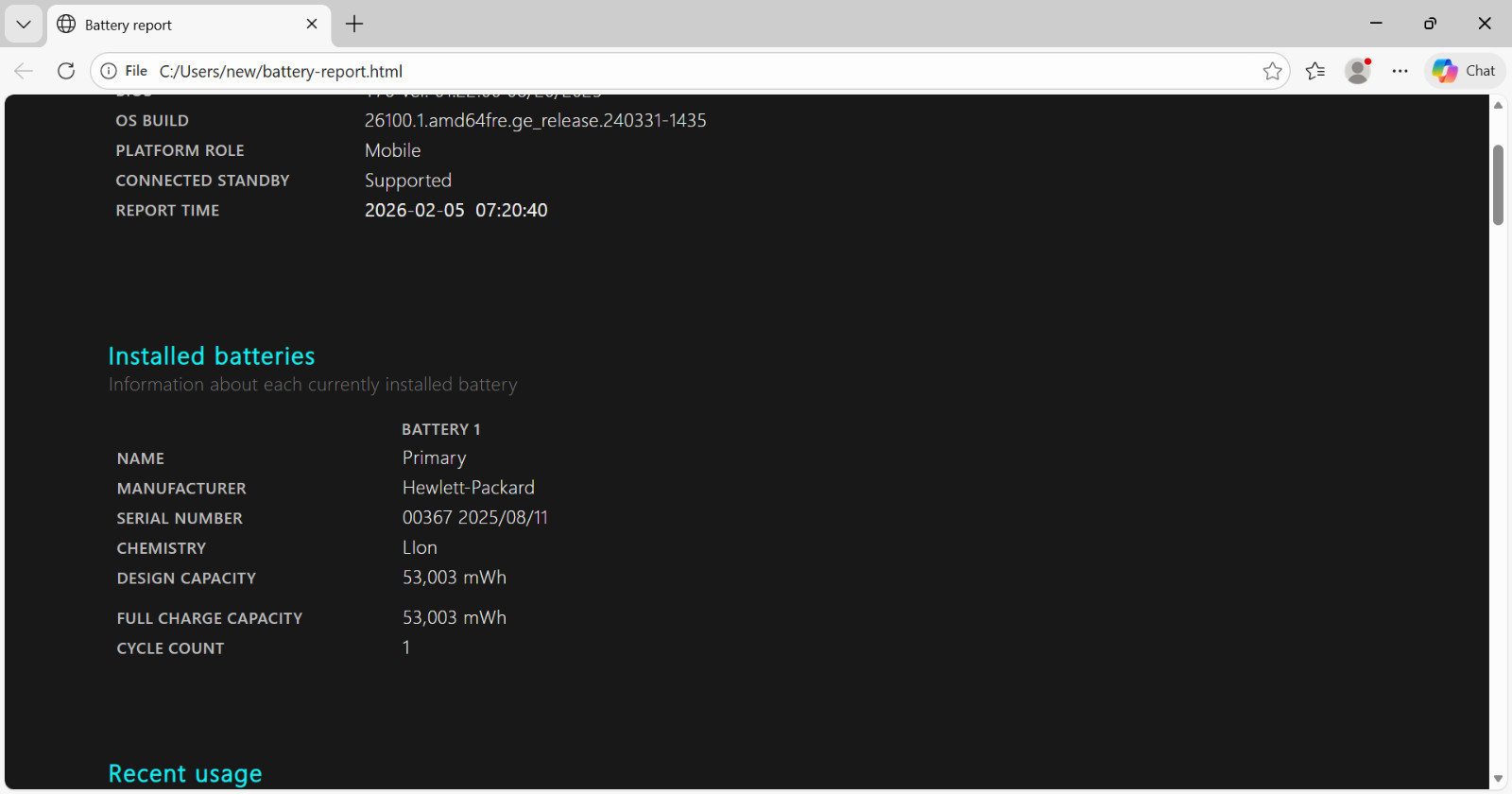1512x794 pixels.
Task: Go back to previous page
Action: (x=24, y=71)
